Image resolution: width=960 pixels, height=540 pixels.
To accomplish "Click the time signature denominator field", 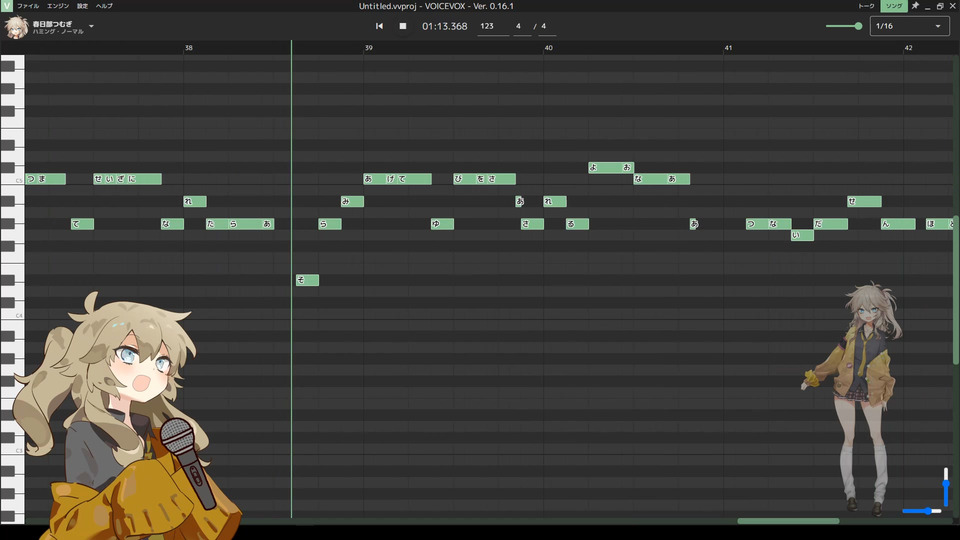I will tap(547, 26).
